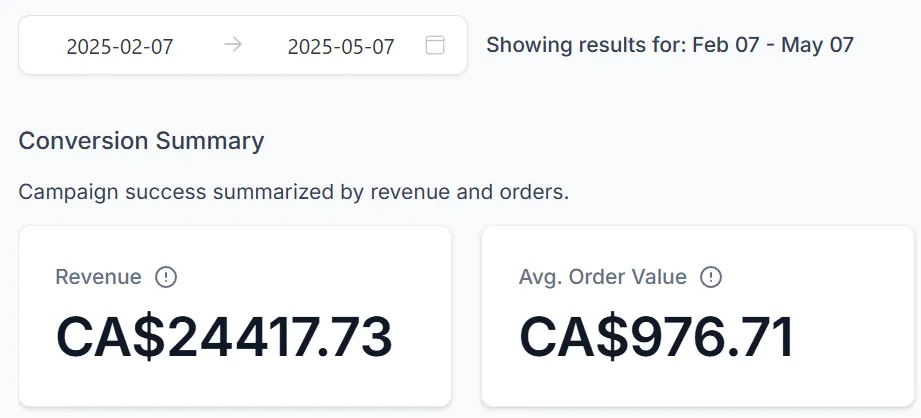Click the Conversion Summary heading
This screenshot has height=418, width=921.
point(142,141)
